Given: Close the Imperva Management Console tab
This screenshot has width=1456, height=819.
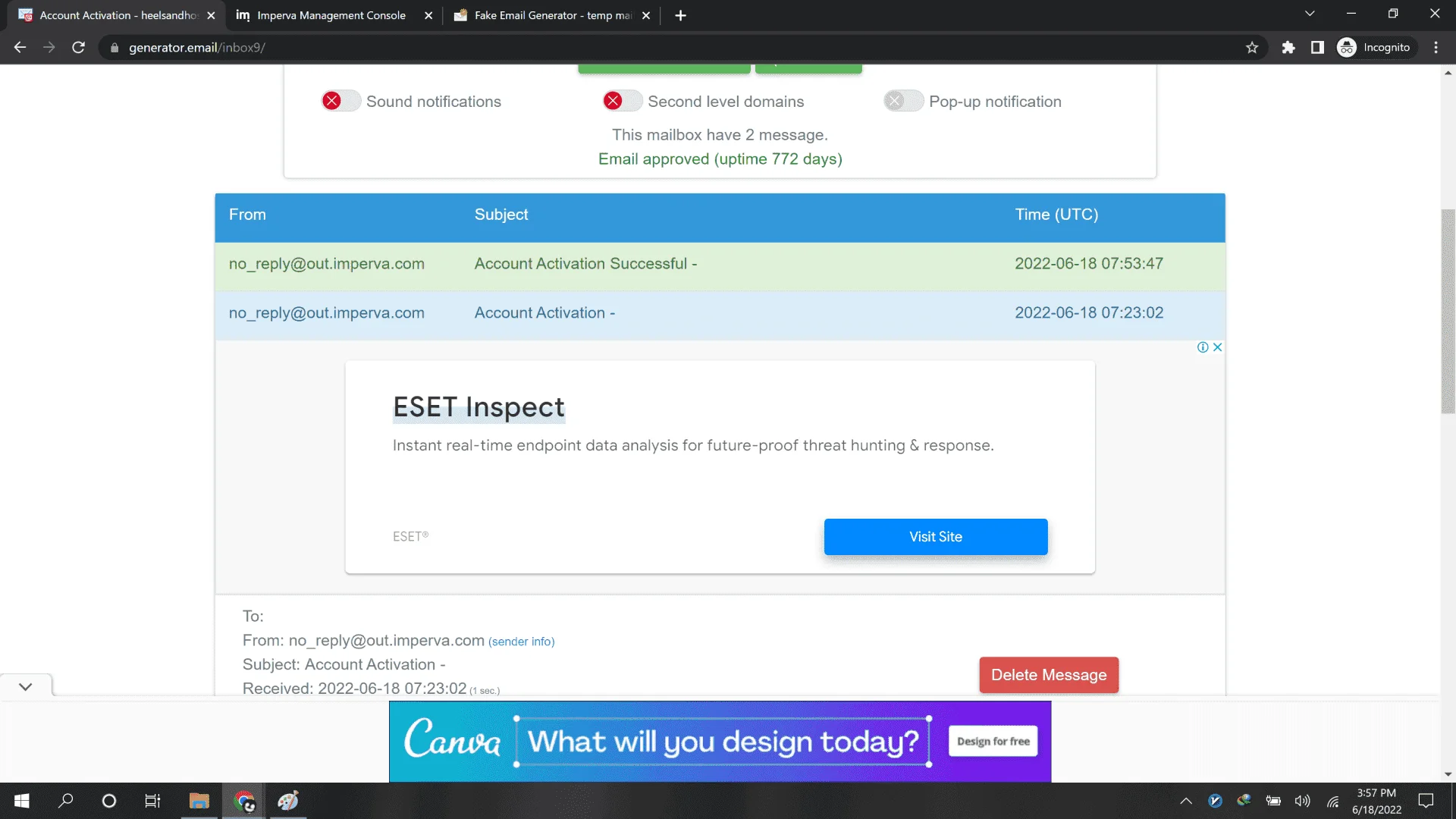Looking at the screenshot, I should pos(428,15).
